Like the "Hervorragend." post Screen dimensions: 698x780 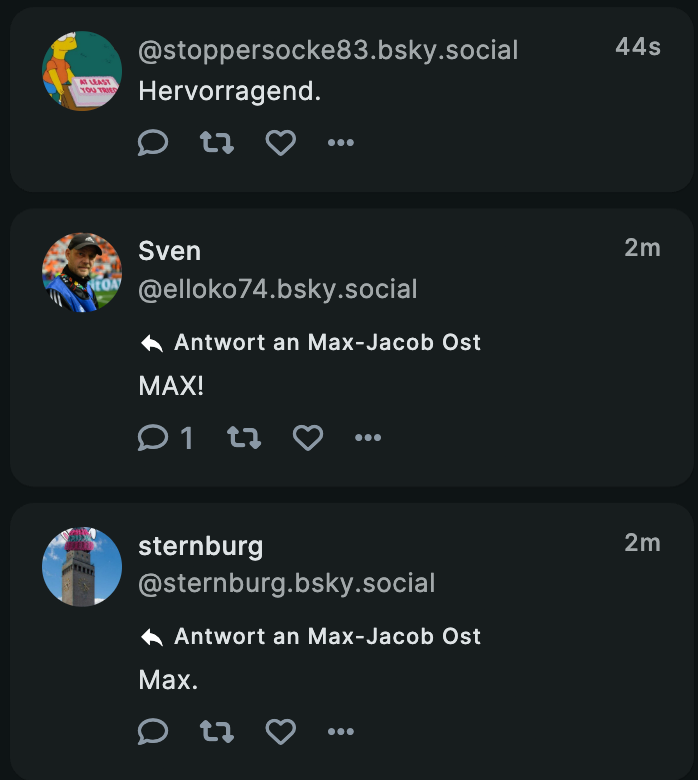tap(281, 143)
